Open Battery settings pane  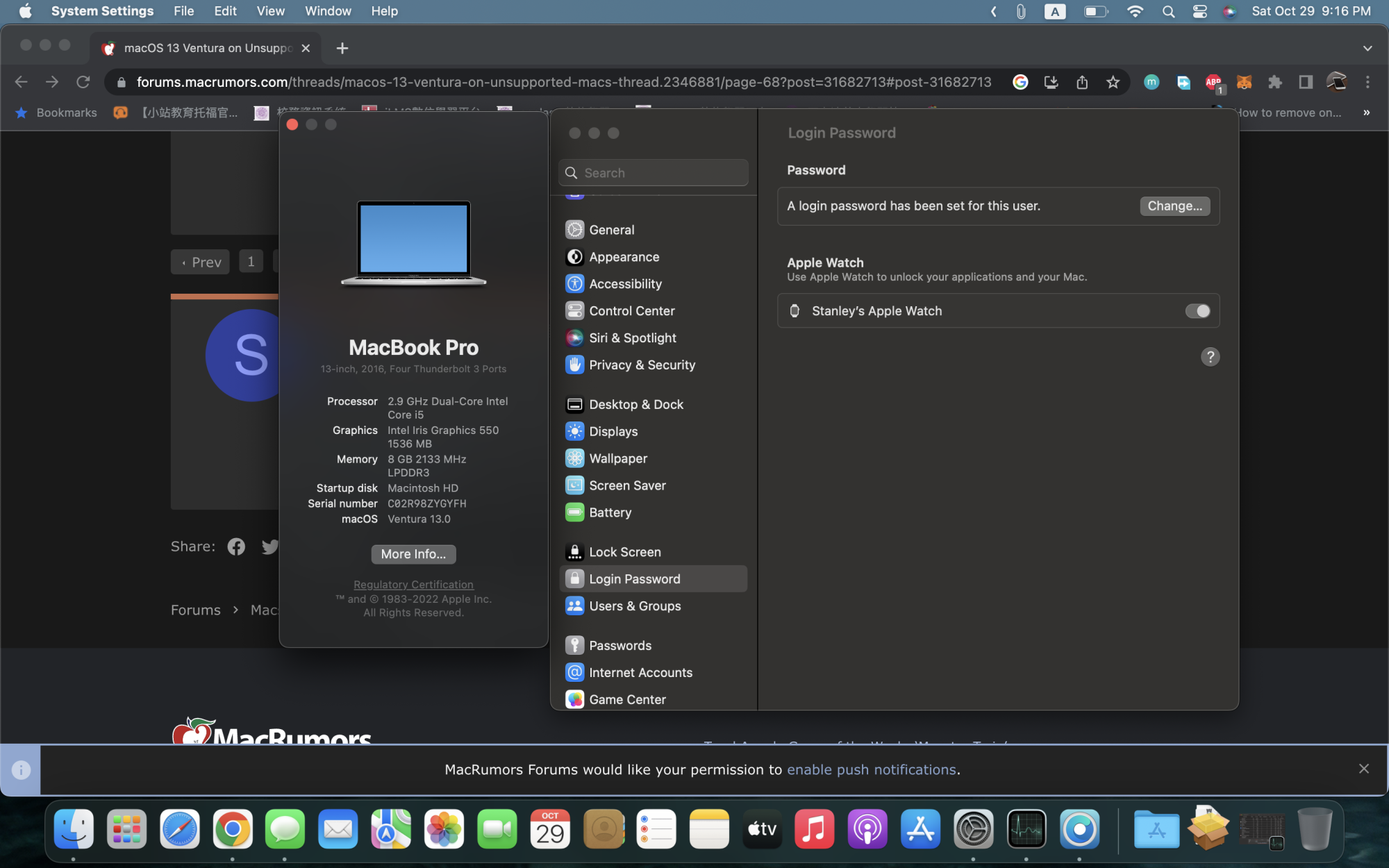(610, 512)
